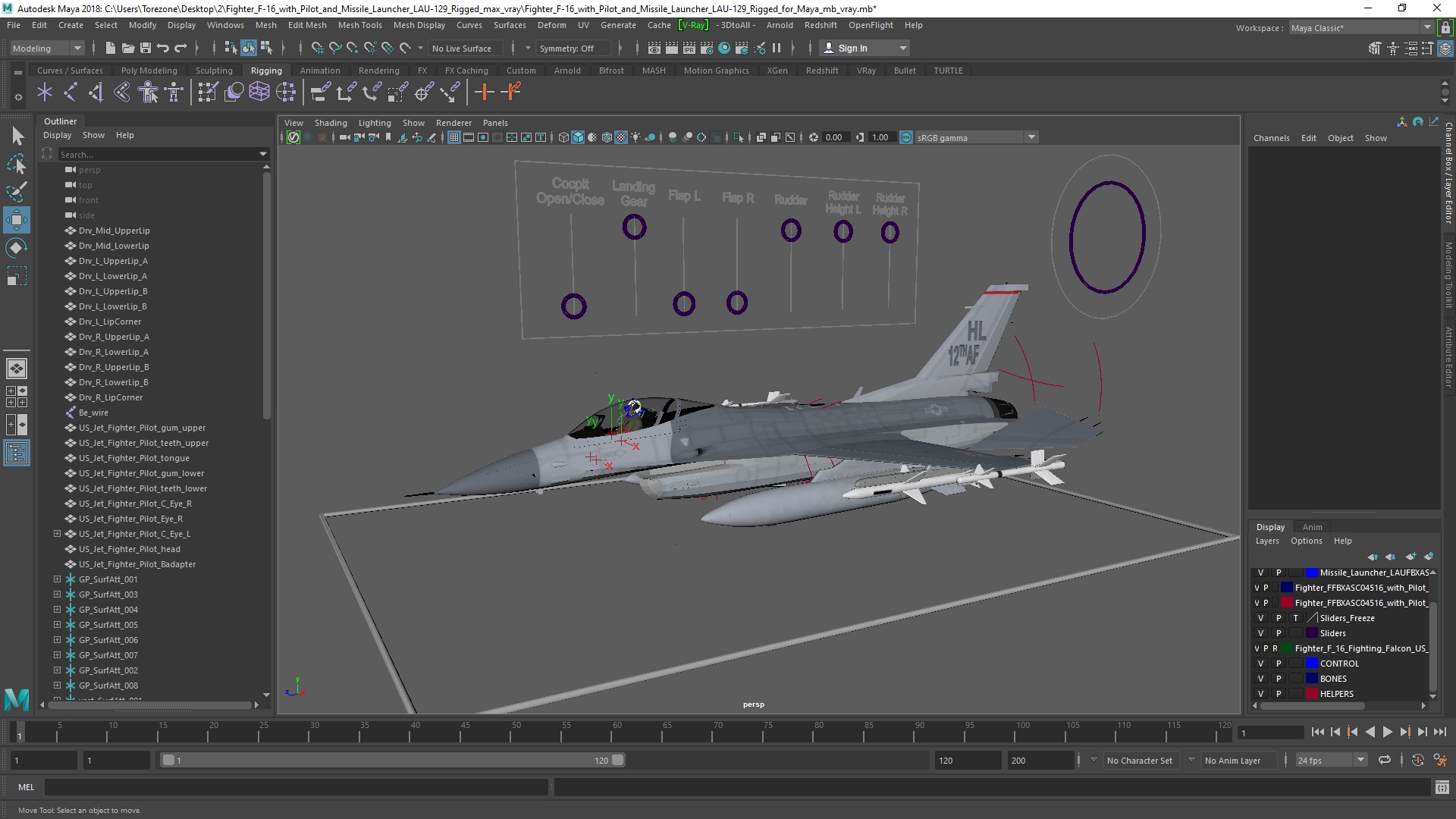
Task: Click the Open Scene folder icon
Action: [x=127, y=48]
